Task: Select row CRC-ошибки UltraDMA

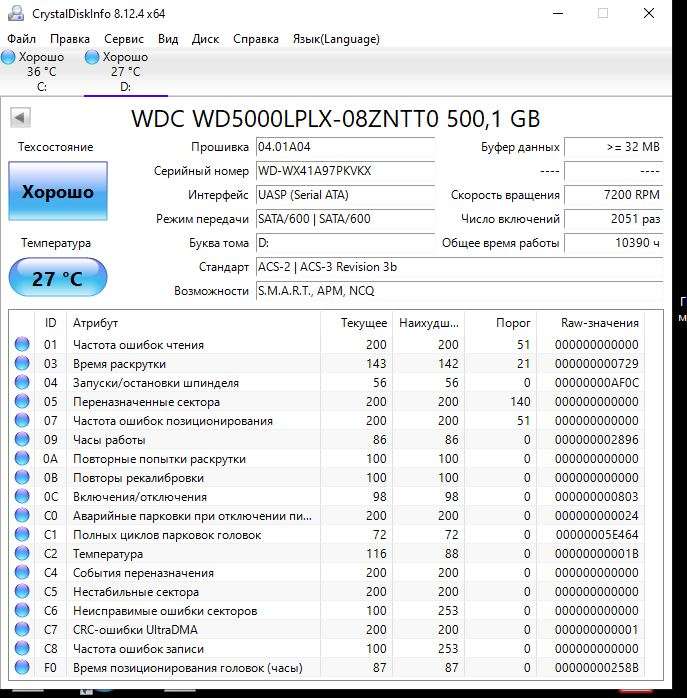Action: (327, 629)
